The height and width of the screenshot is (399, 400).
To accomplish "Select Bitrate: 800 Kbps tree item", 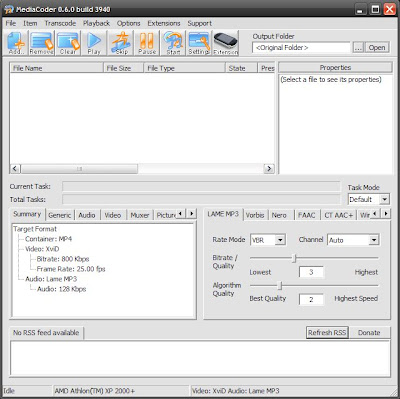I will (x=63, y=259).
